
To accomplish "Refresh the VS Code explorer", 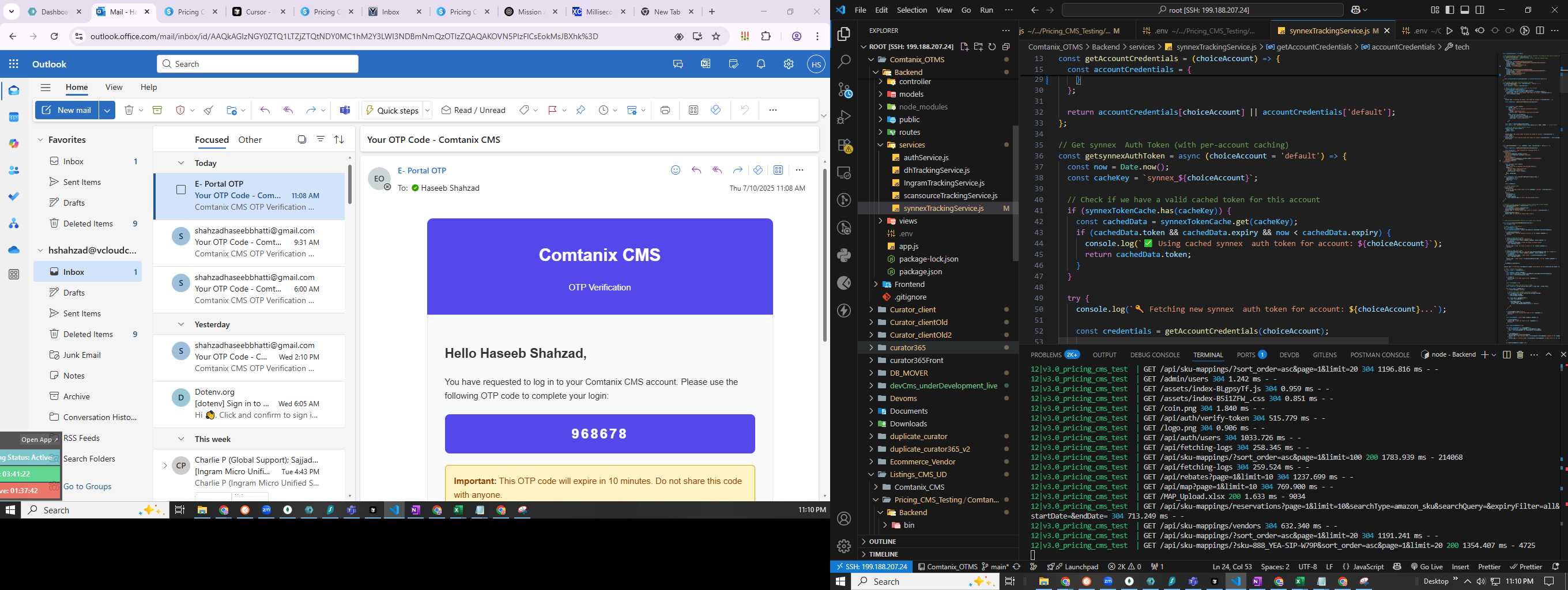I will pyautogui.click(x=992, y=47).
